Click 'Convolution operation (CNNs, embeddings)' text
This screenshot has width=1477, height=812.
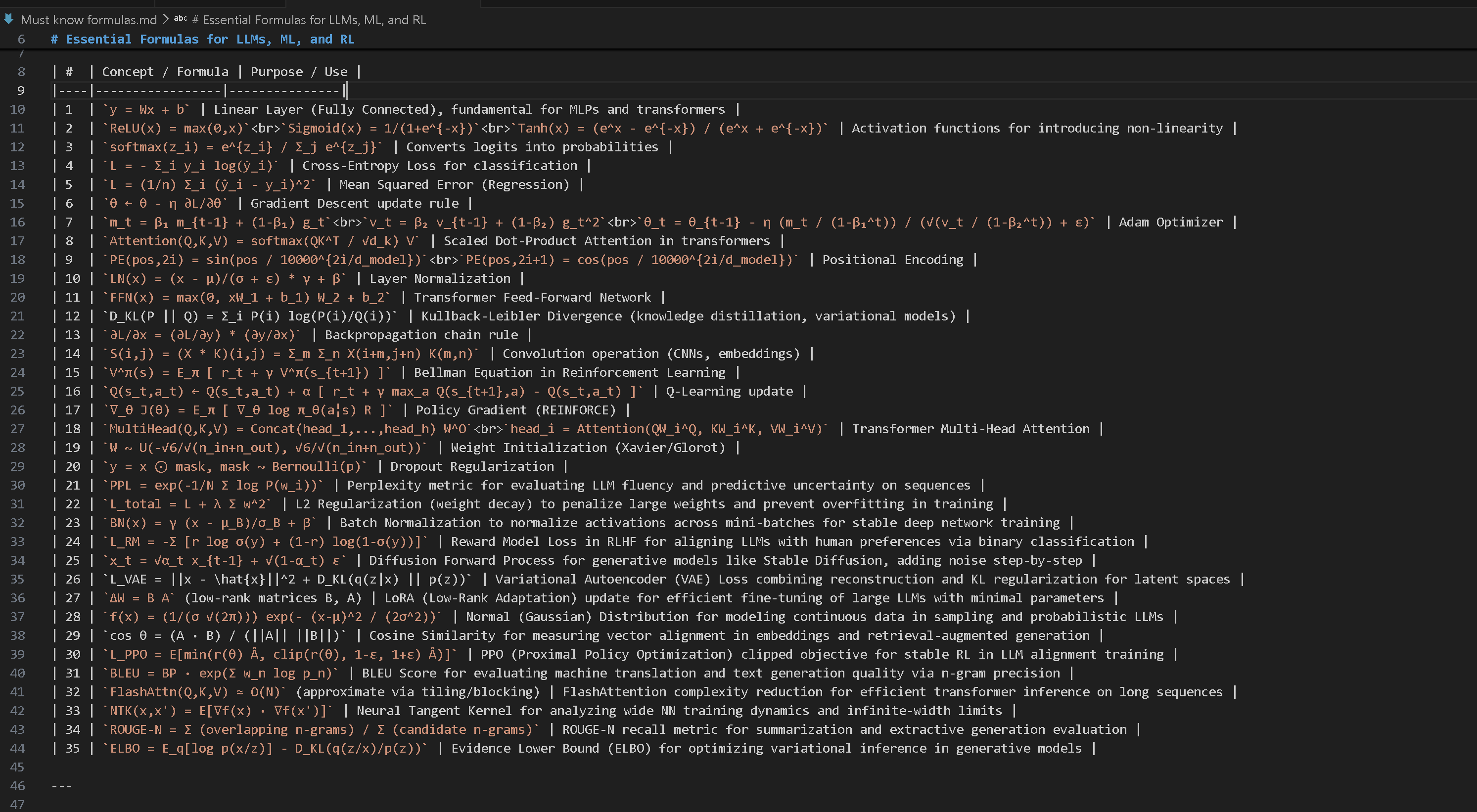(651, 354)
